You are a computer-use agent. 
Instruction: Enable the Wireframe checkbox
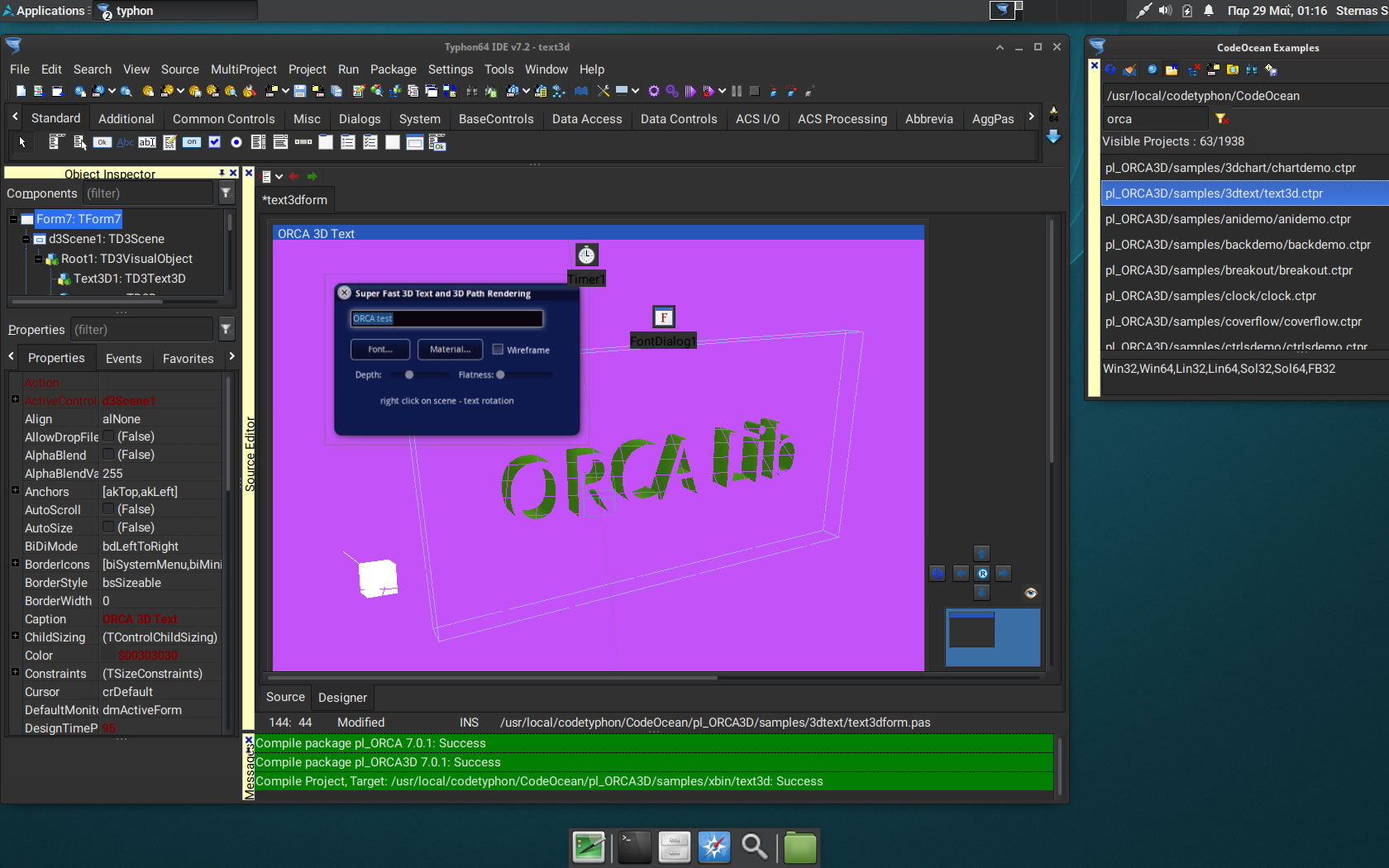[498, 350]
